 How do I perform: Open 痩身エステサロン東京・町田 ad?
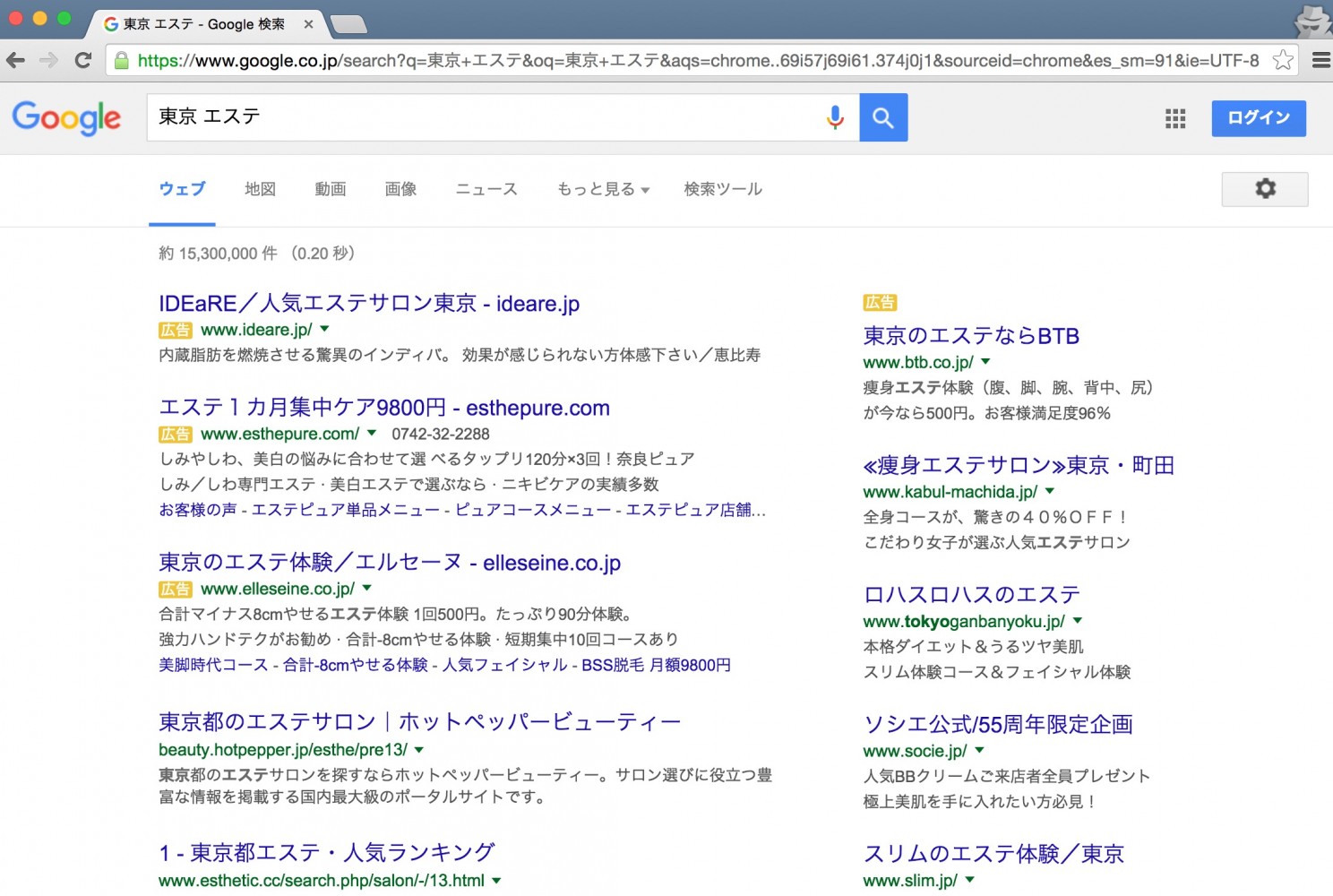point(1019,465)
